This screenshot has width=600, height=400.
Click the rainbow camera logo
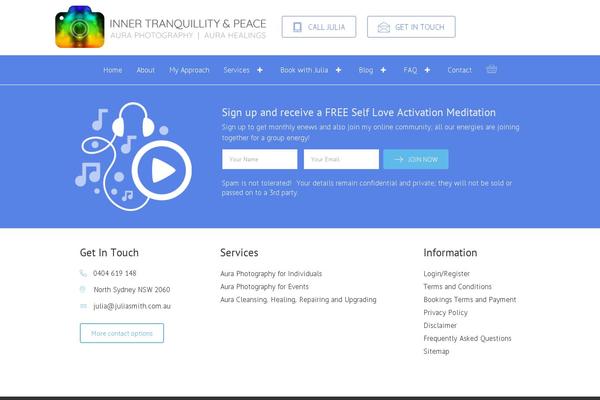point(80,27)
